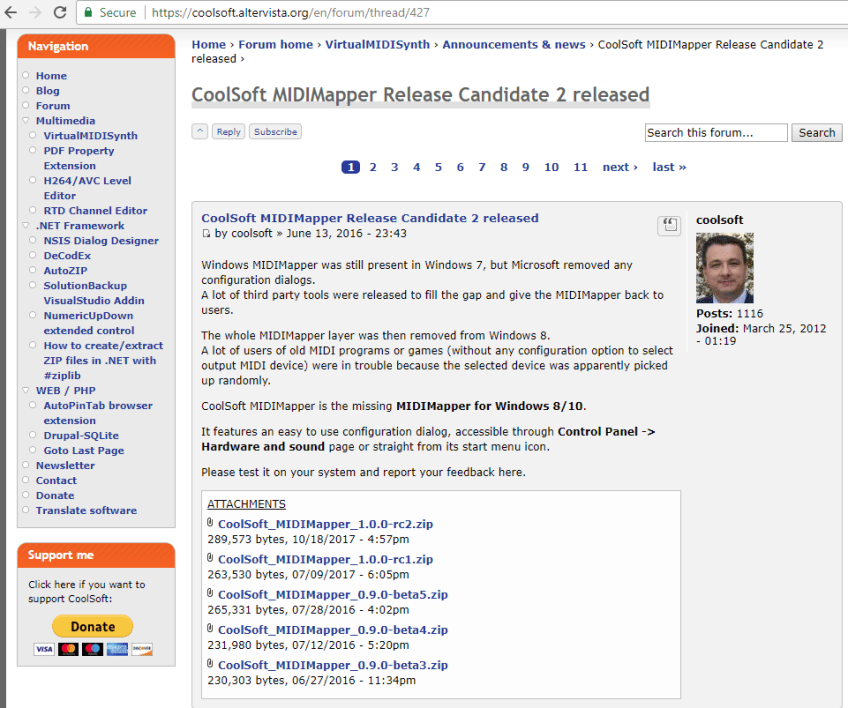Screen dimensions: 848x708
Task: Click the Search button
Action: pos(816,133)
